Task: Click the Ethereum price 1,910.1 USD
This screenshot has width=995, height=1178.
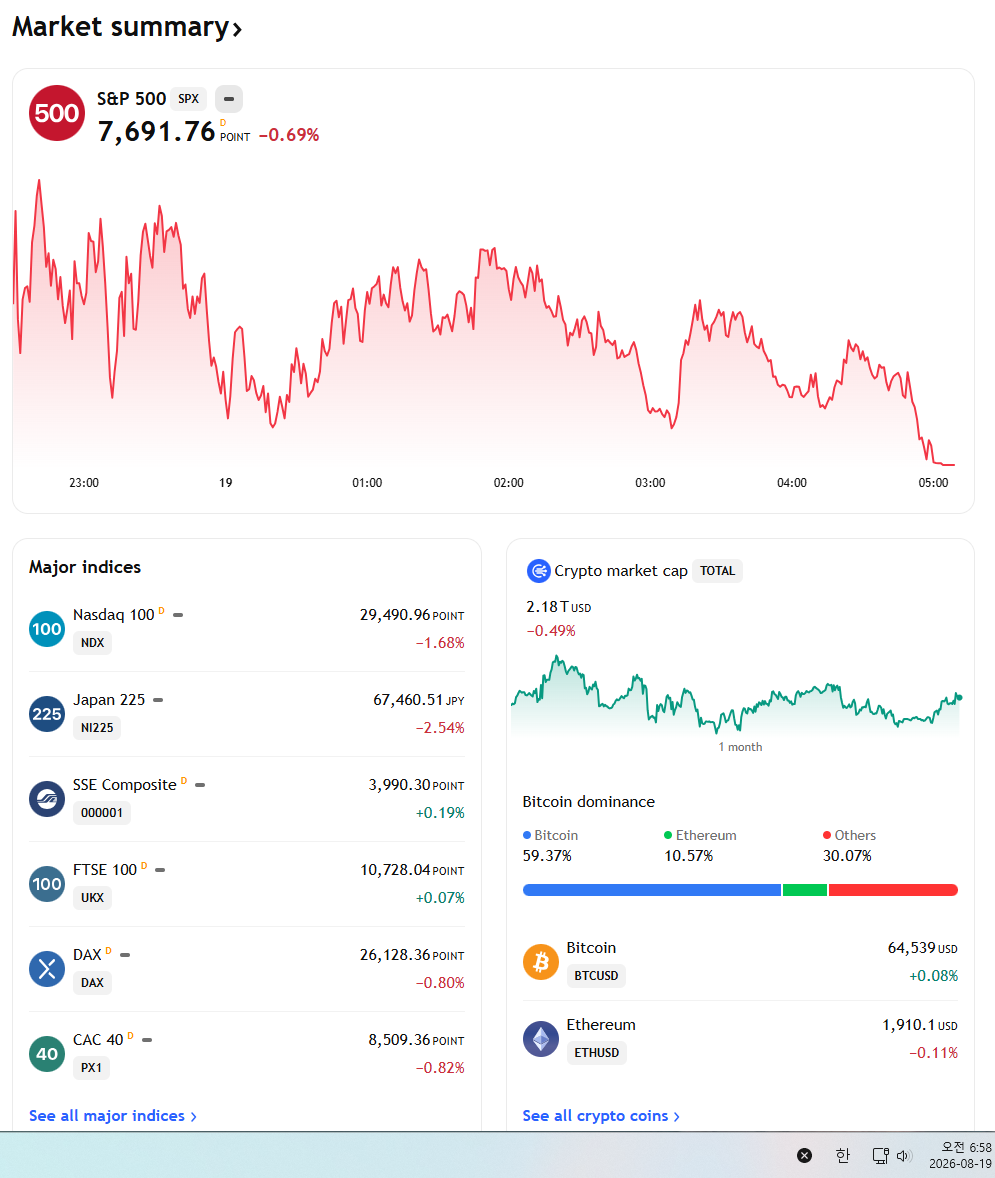Action: tap(920, 1025)
